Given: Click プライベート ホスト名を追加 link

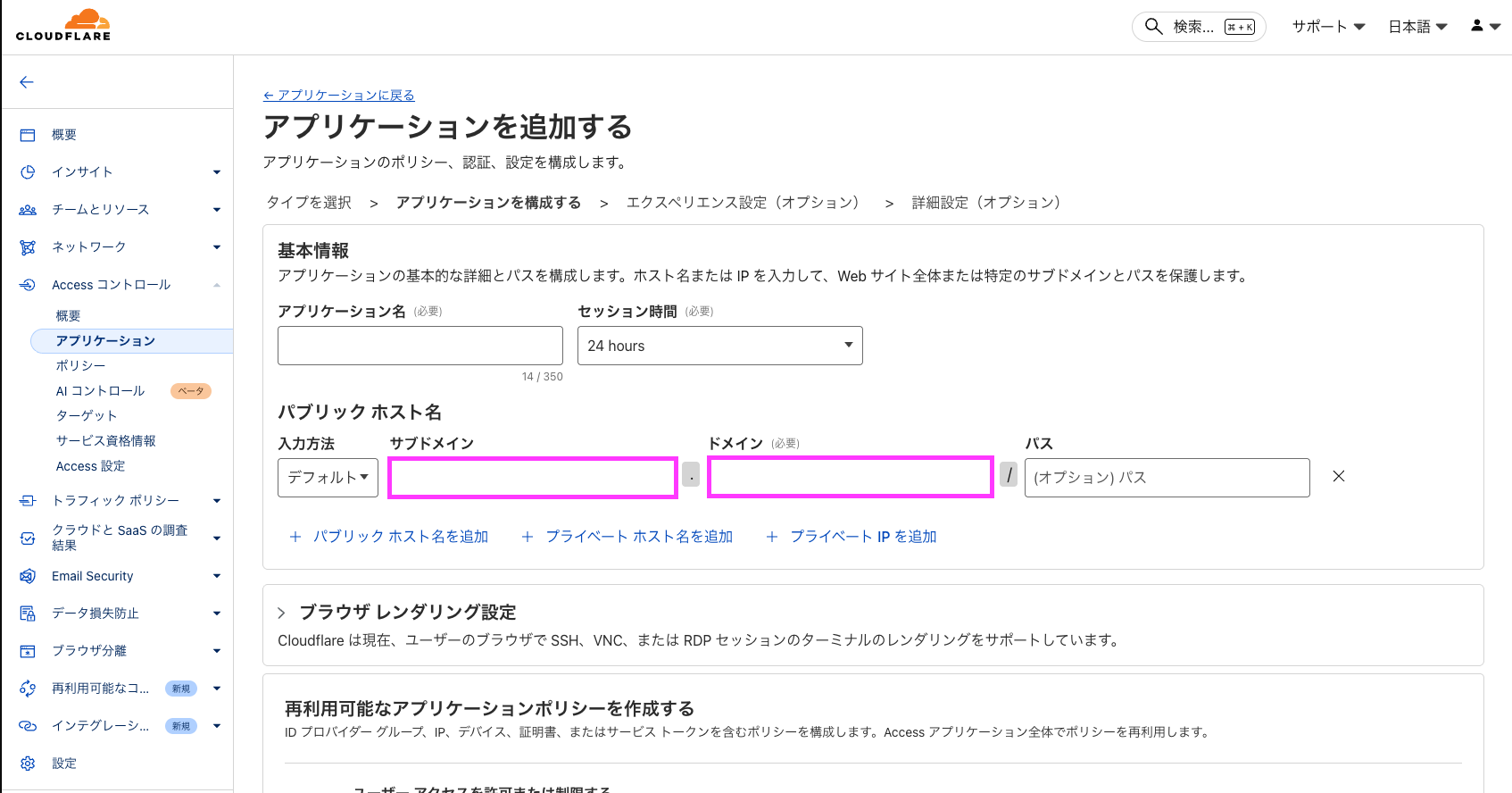Looking at the screenshot, I should [639, 537].
